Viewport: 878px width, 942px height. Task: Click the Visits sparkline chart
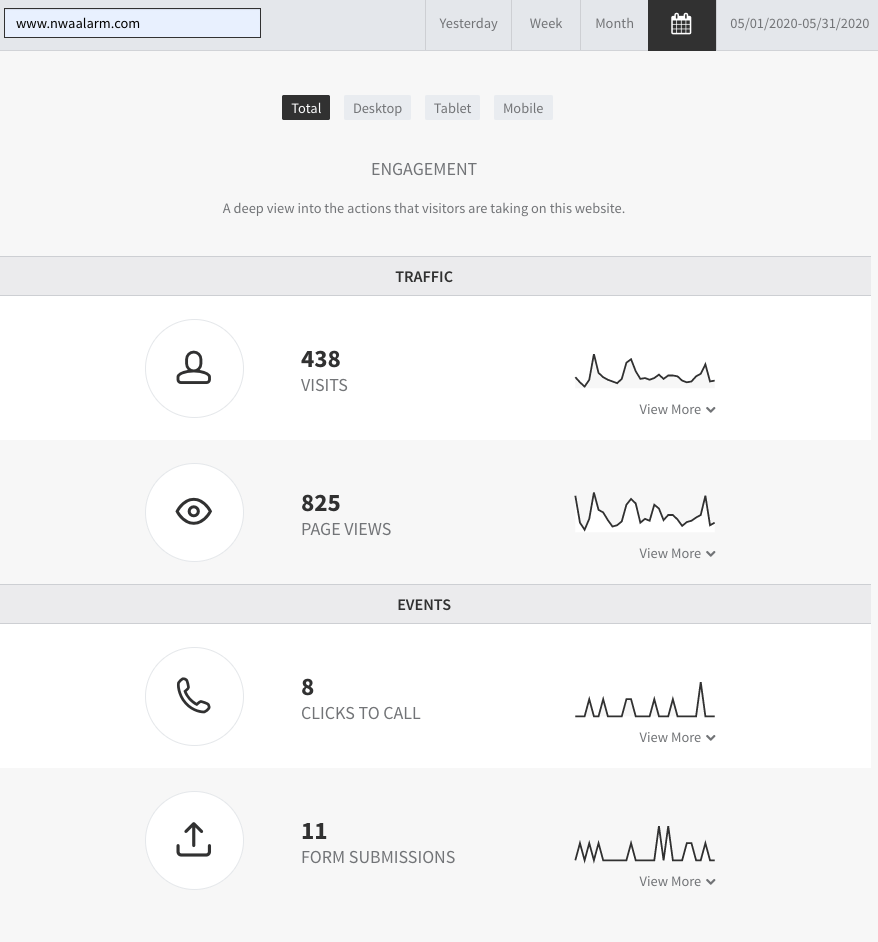click(645, 369)
